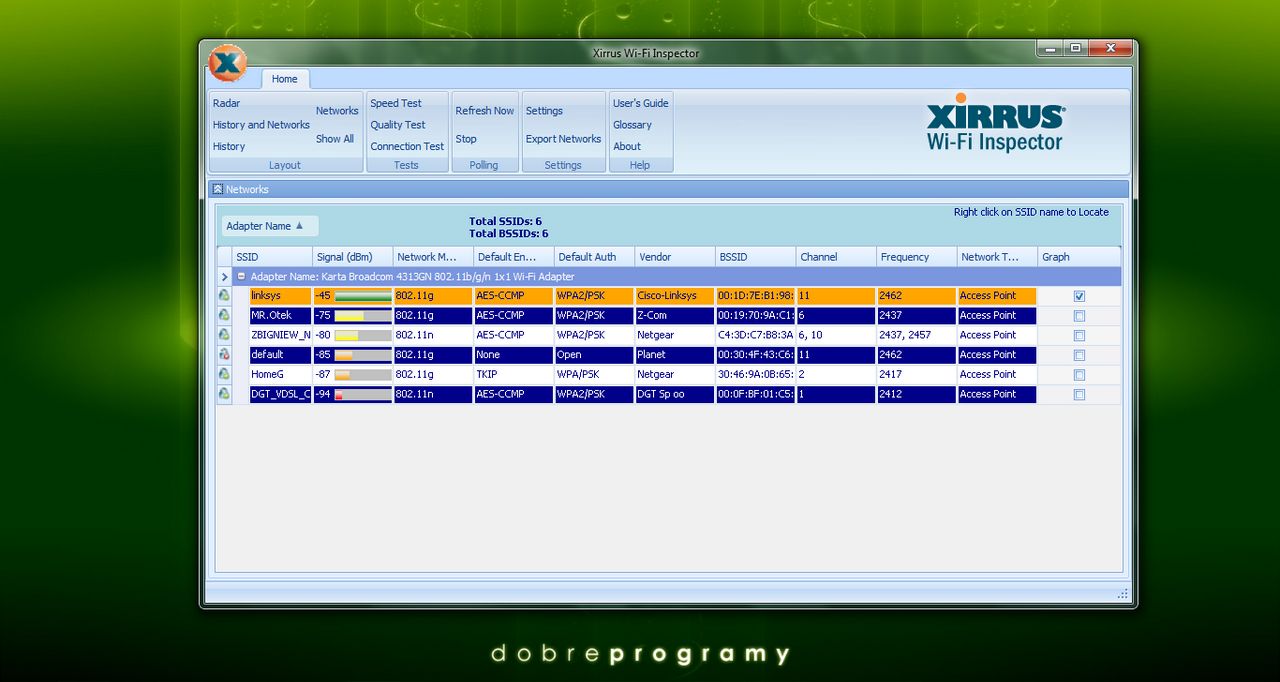The image size is (1280, 682).
Task: Sort by BSSID column header
Action: (756, 257)
